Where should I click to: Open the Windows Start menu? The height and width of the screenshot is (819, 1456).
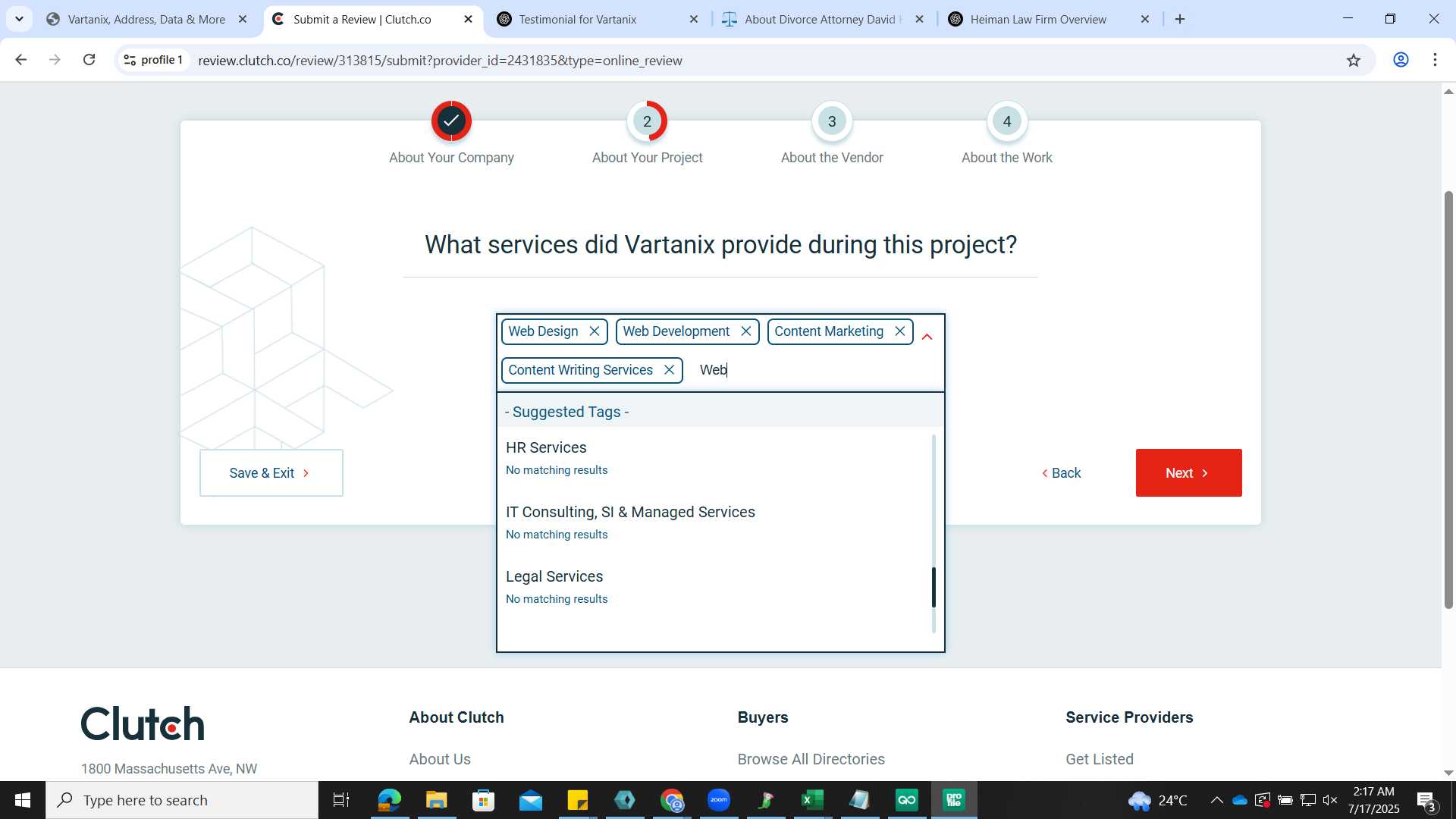pos(23,800)
